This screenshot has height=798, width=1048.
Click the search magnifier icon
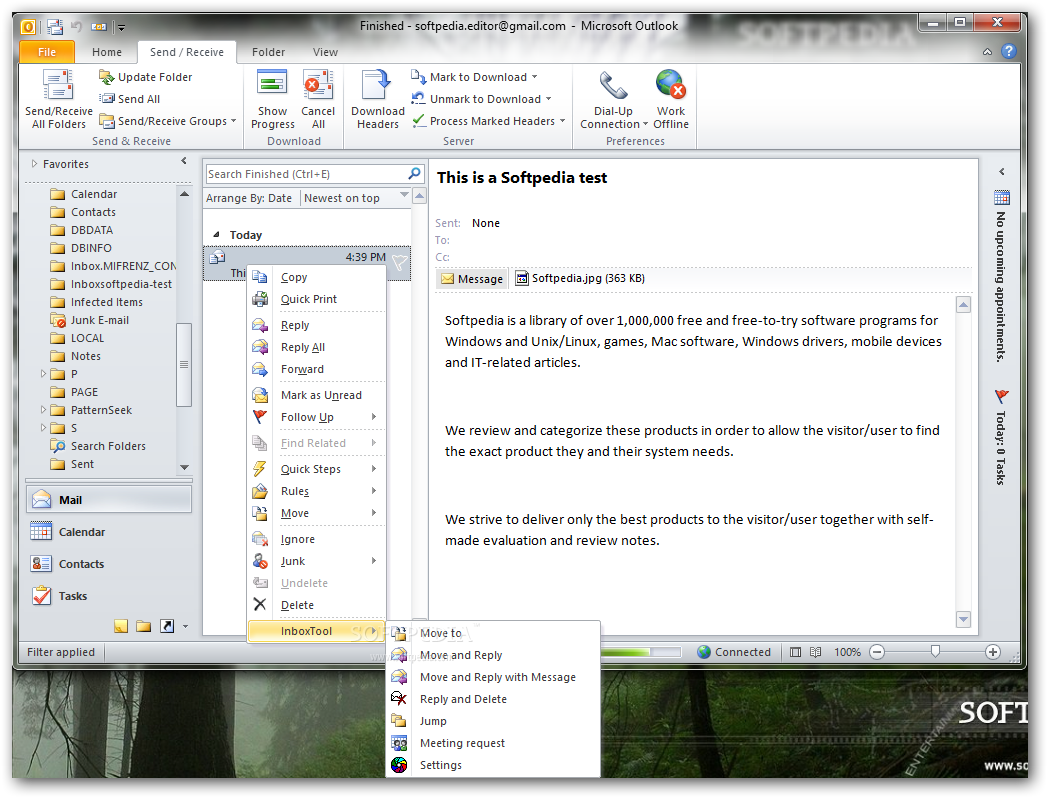414,174
